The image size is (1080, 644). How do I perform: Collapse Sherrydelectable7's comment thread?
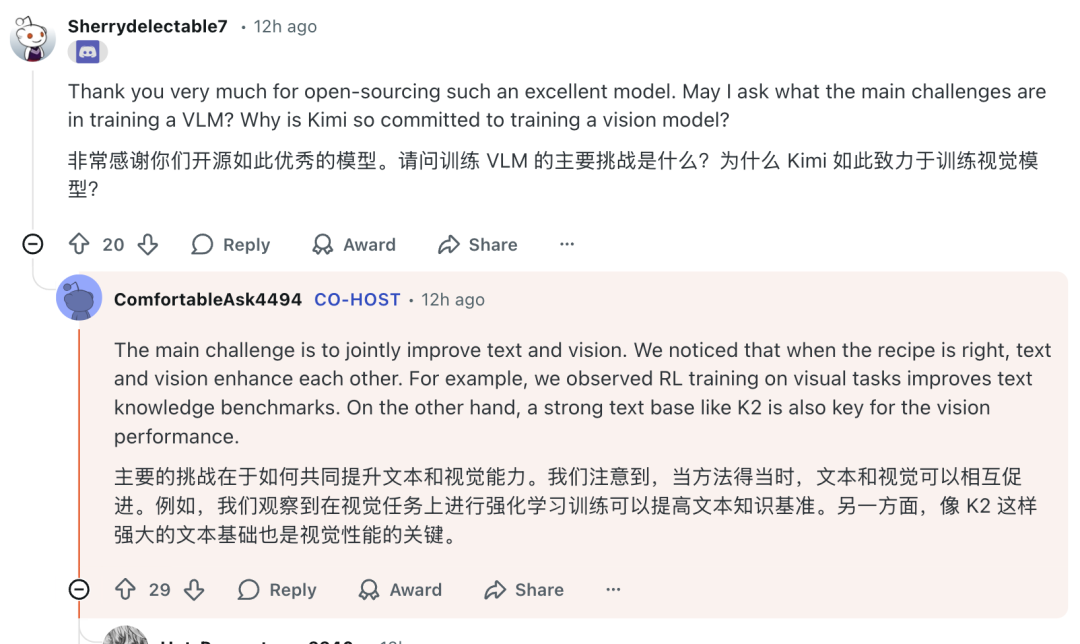tap(33, 244)
